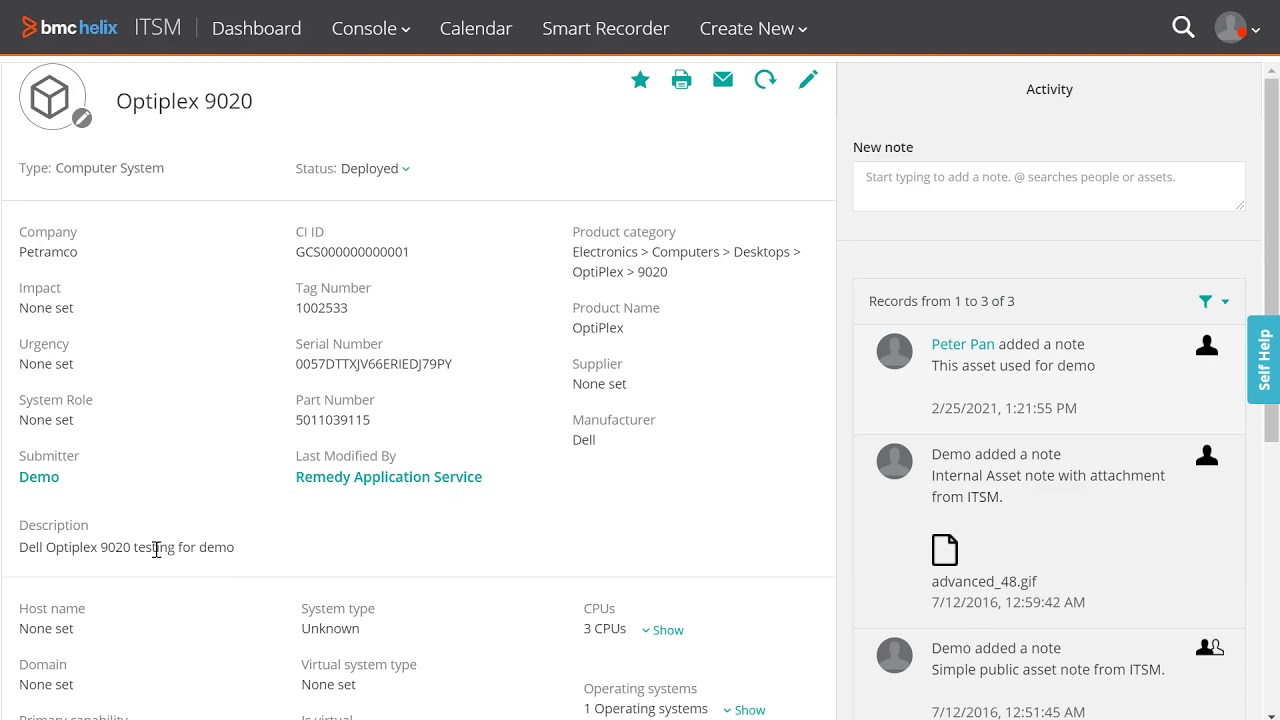Viewport: 1280px width, 720px height.
Task: Click the Optiplex 9020 cube asset icon
Action: [51, 97]
